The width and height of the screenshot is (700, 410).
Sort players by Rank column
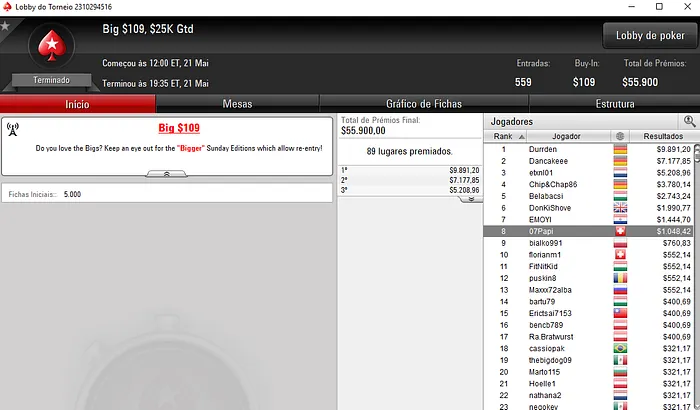pyautogui.click(x=505, y=136)
